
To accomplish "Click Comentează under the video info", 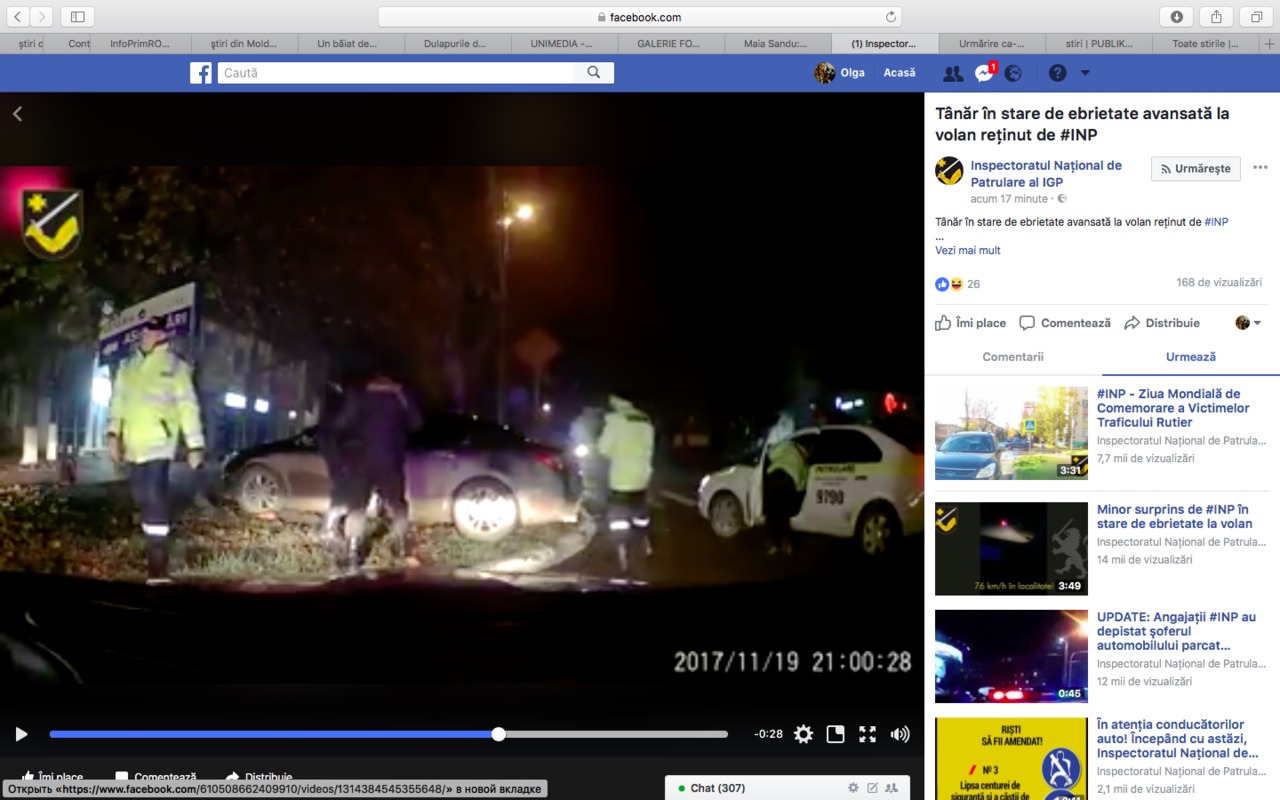I will click(1065, 323).
